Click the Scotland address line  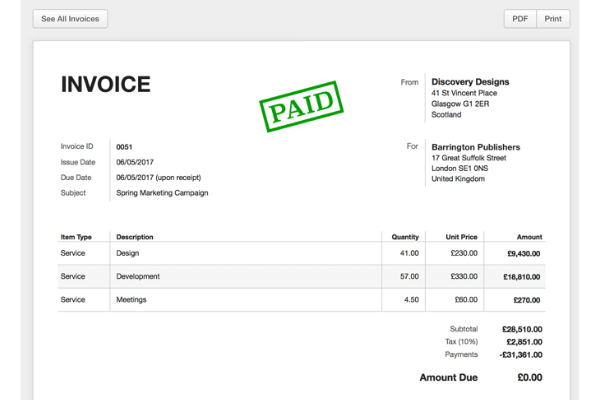446,114
